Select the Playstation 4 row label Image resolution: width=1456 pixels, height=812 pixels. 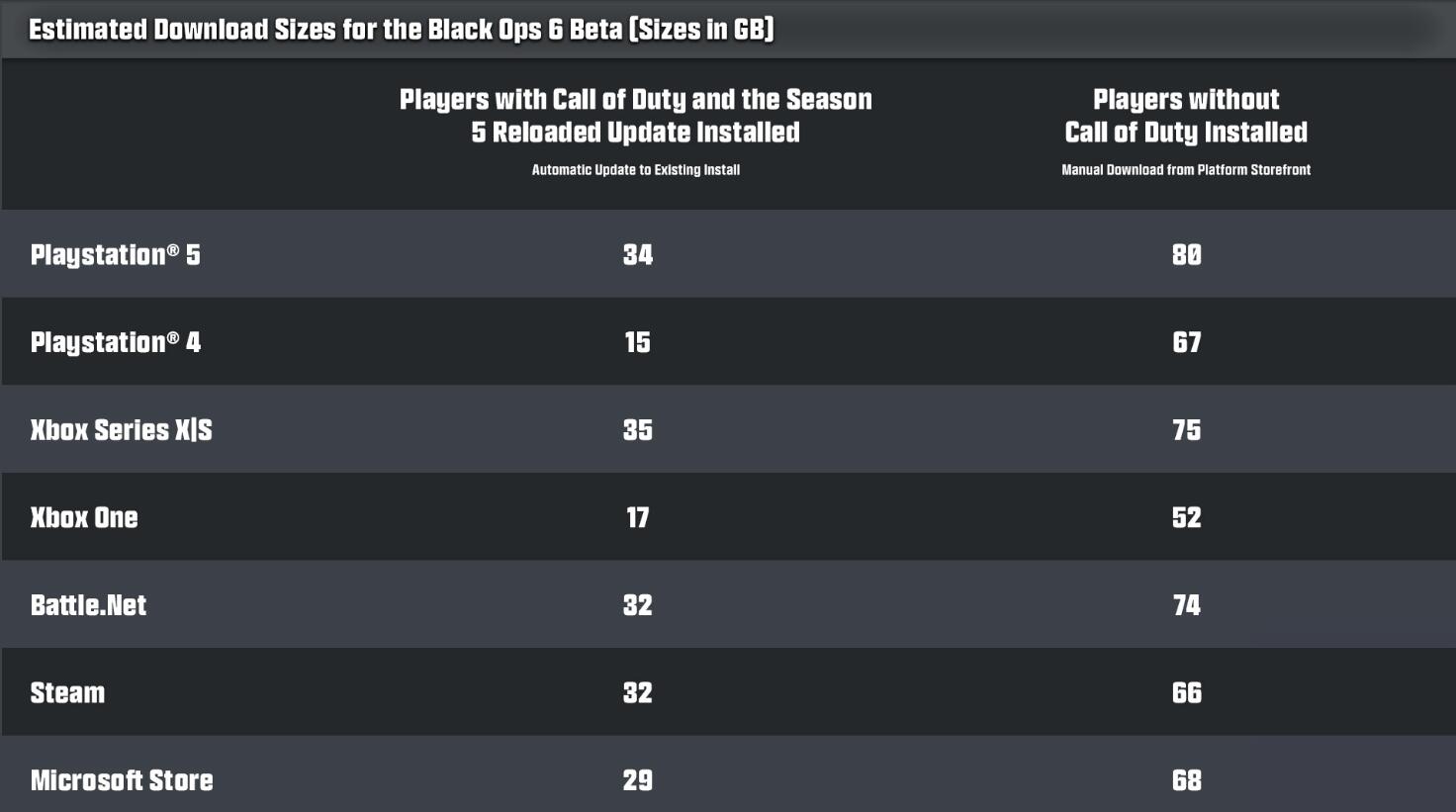pyautogui.click(x=115, y=342)
